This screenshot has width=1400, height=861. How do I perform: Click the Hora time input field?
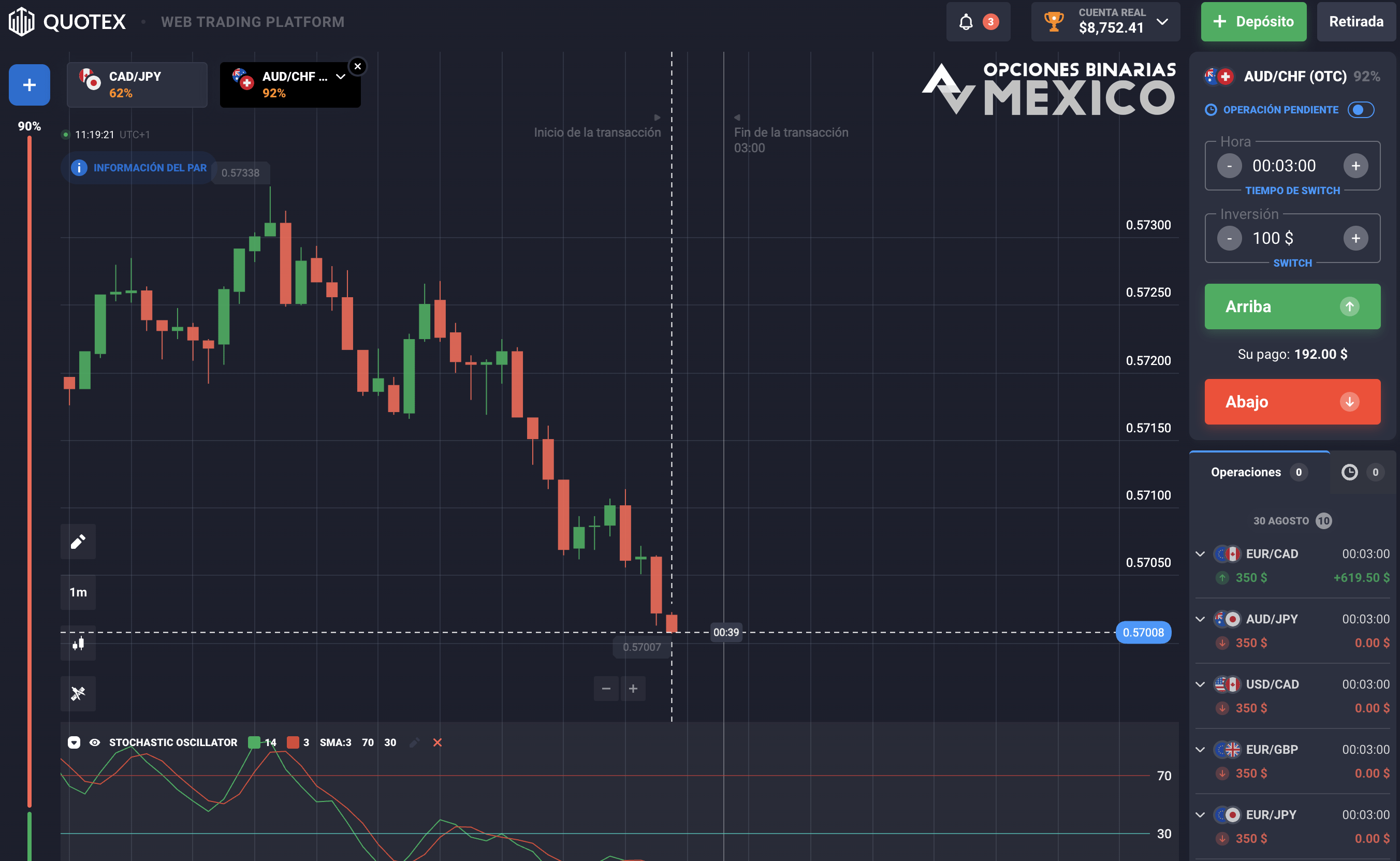(1292, 166)
